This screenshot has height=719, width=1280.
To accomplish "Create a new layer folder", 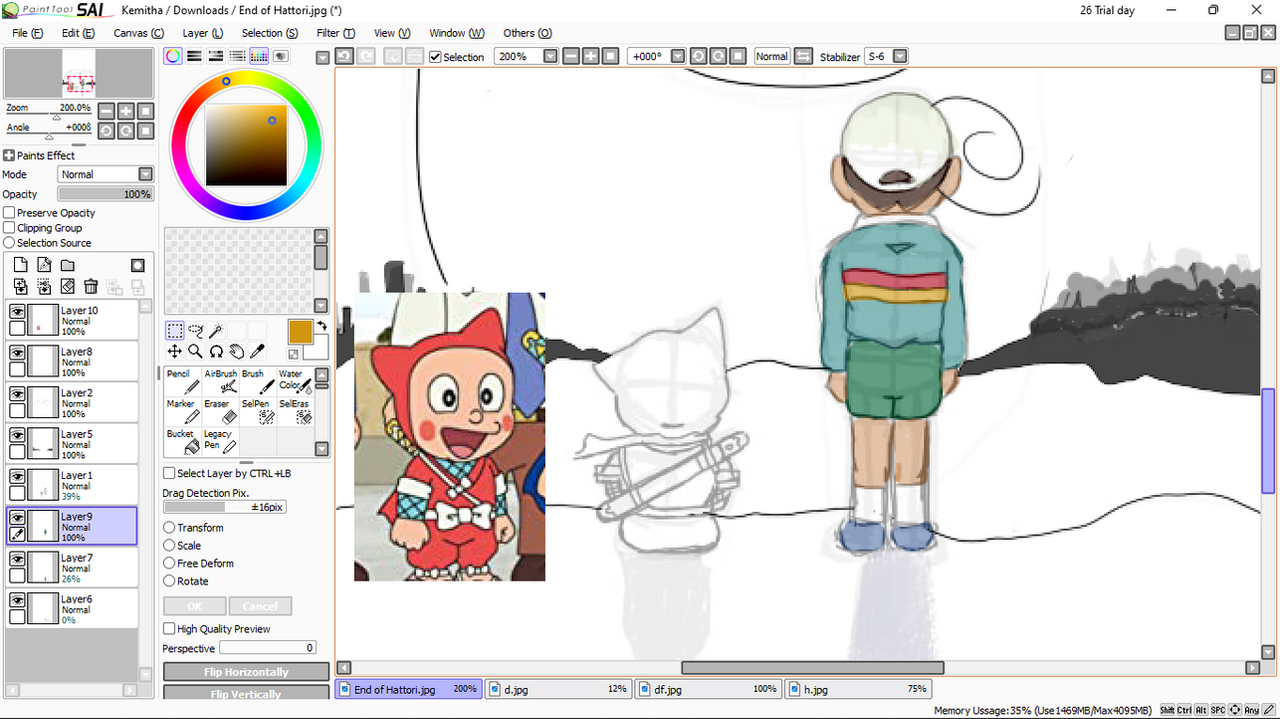I will click(x=67, y=265).
